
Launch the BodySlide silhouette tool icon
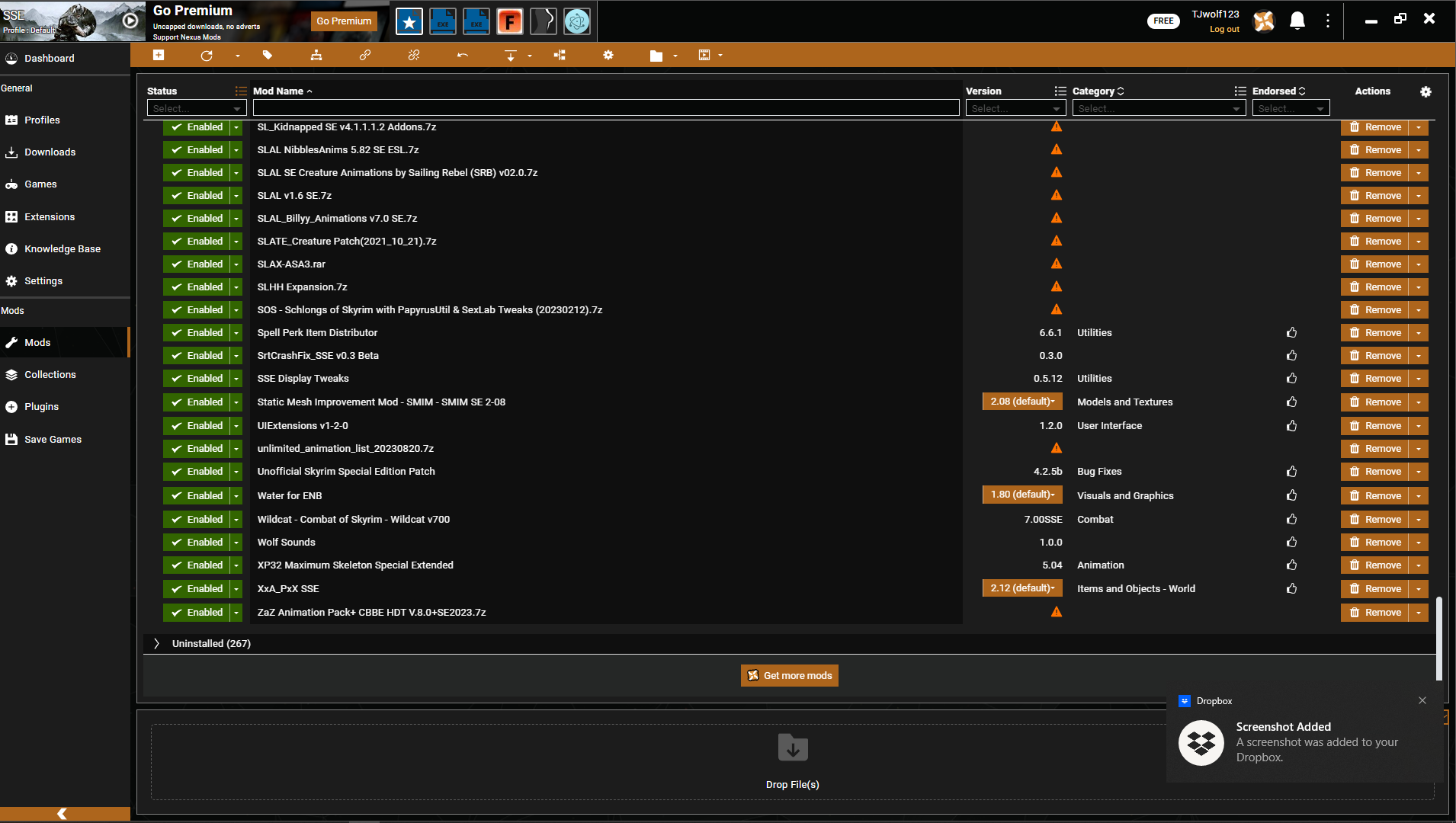click(544, 21)
